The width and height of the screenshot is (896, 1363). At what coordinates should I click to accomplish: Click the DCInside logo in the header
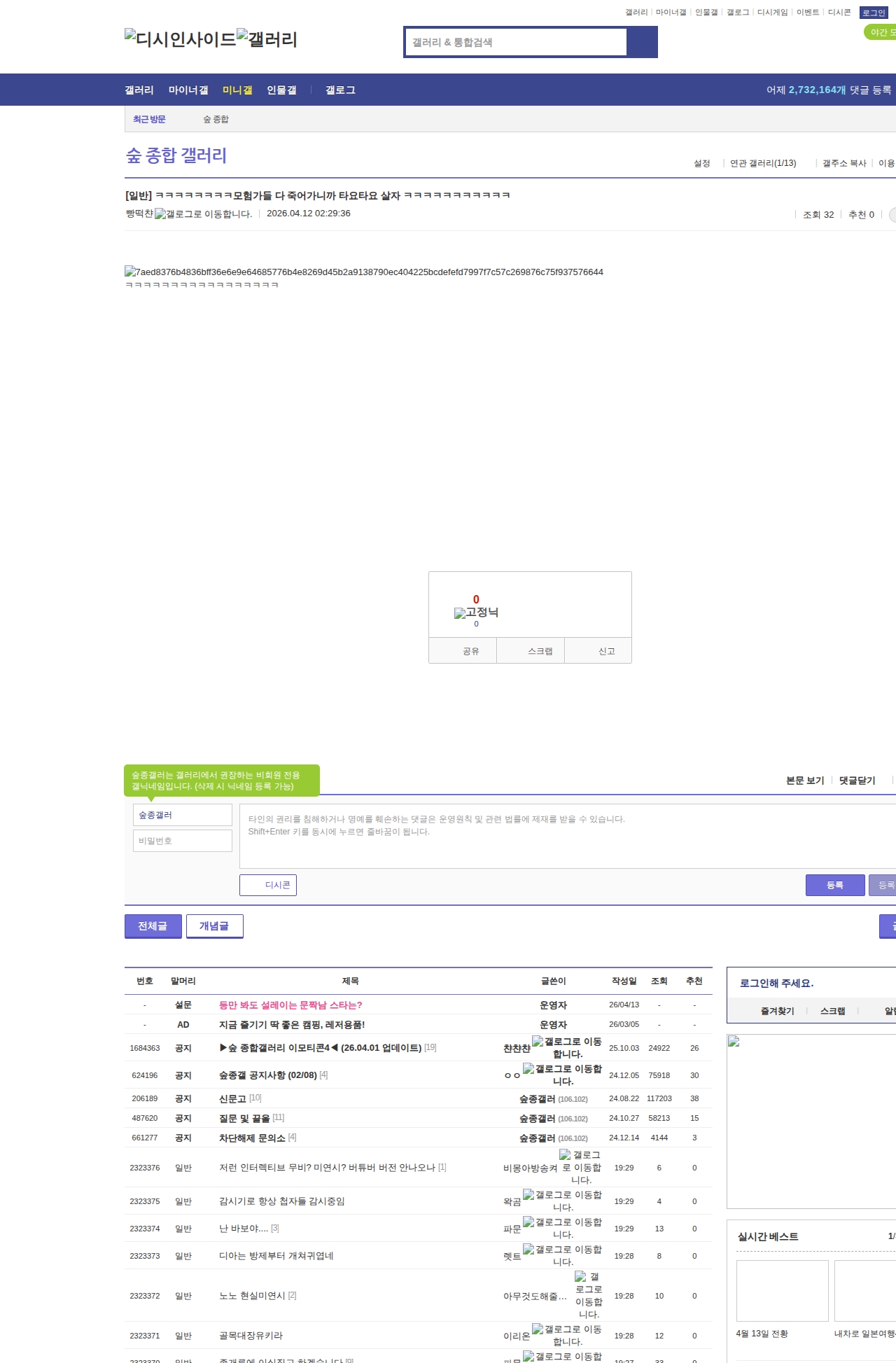click(x=180, y=39)
